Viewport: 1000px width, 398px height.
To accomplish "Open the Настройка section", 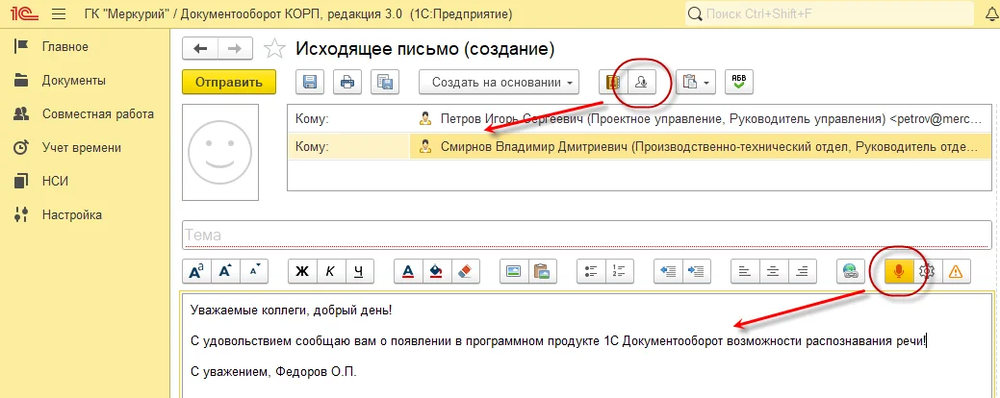I will point(72,215).
